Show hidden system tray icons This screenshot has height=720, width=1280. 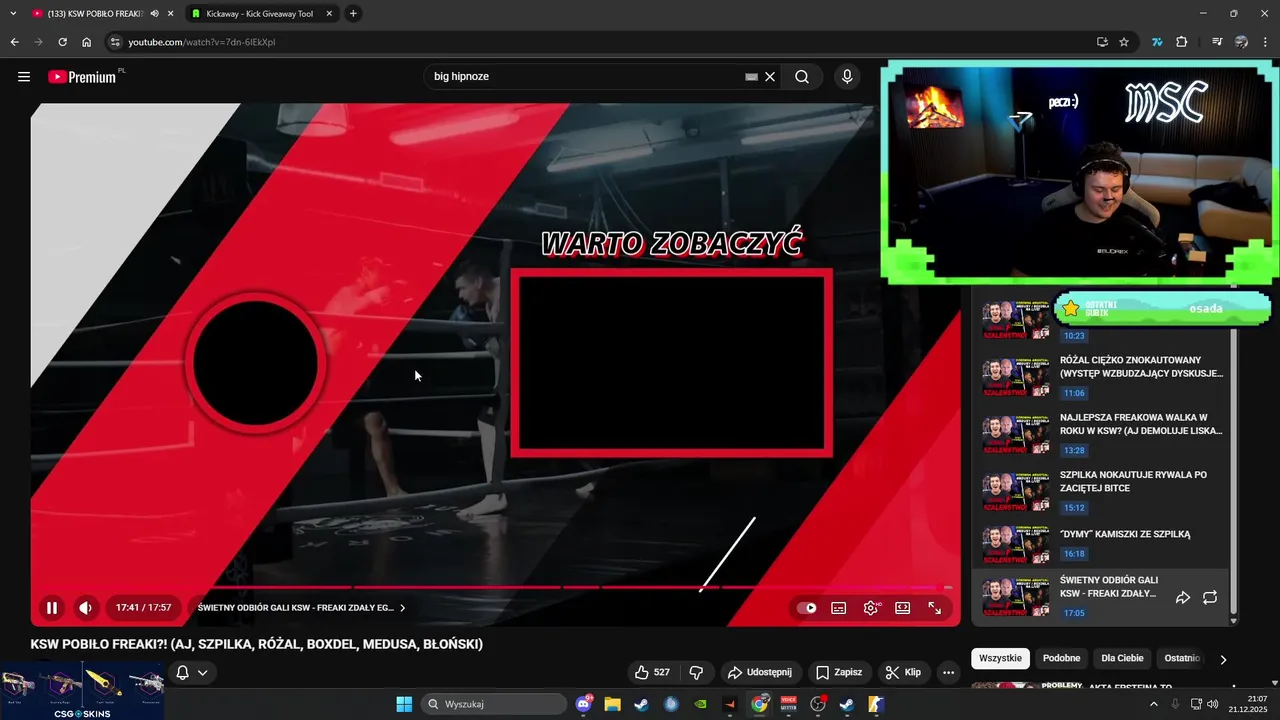(x=1154, y=704)
